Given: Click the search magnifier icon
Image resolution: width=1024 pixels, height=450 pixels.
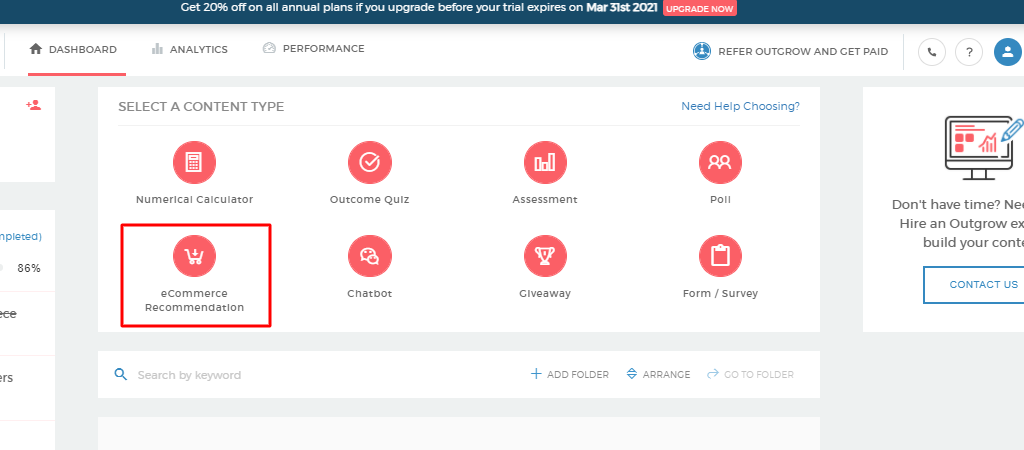Looking at the screenshot, I should coord(120,374).
